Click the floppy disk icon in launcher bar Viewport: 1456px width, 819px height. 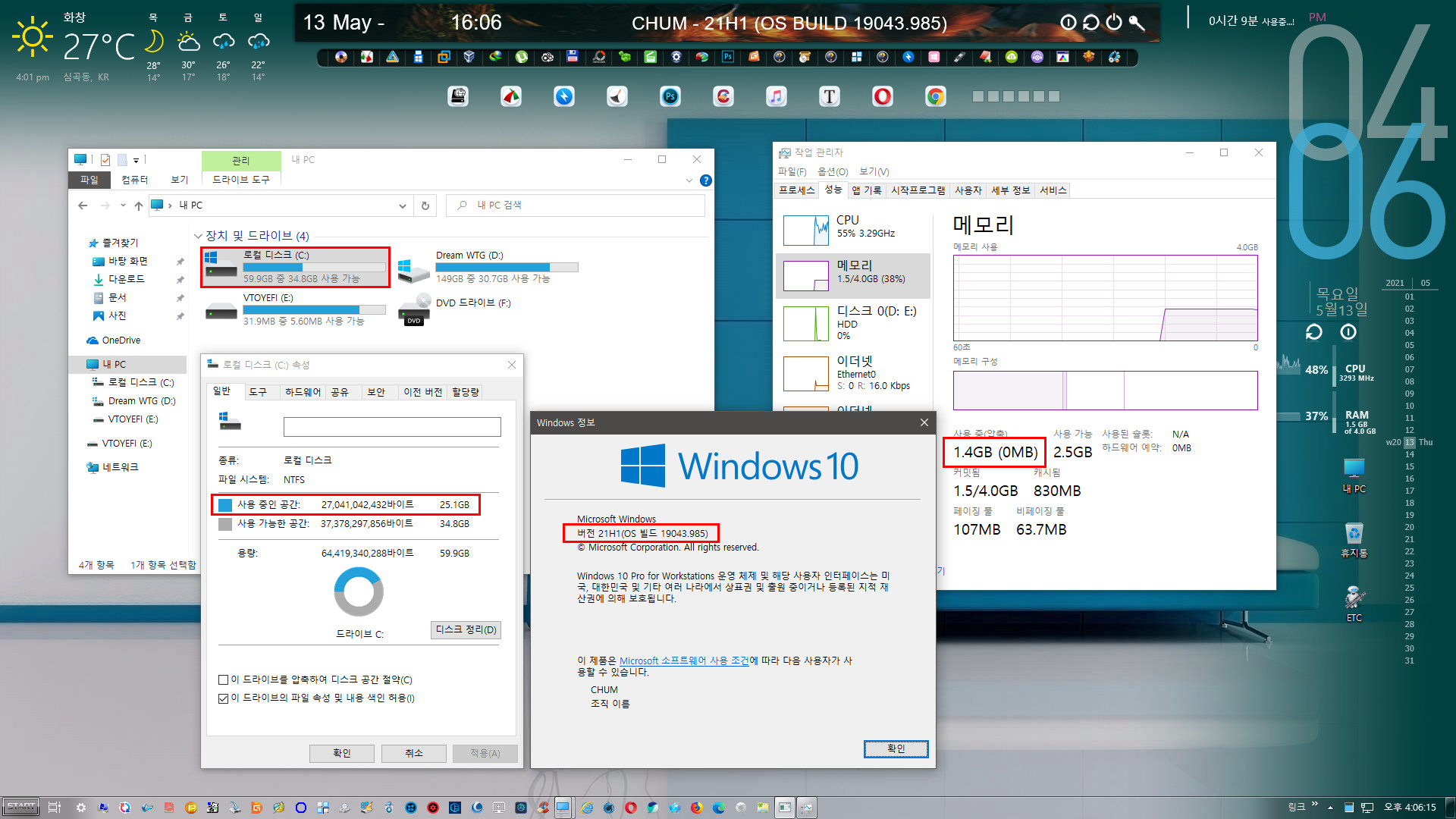click(573, 57)
